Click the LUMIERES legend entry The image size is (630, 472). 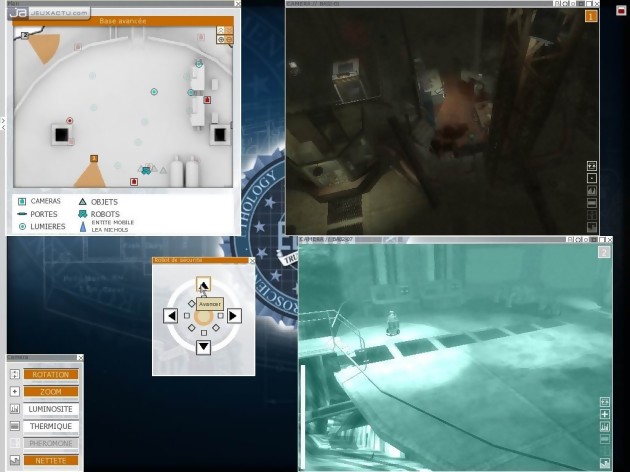pos(42,227)
